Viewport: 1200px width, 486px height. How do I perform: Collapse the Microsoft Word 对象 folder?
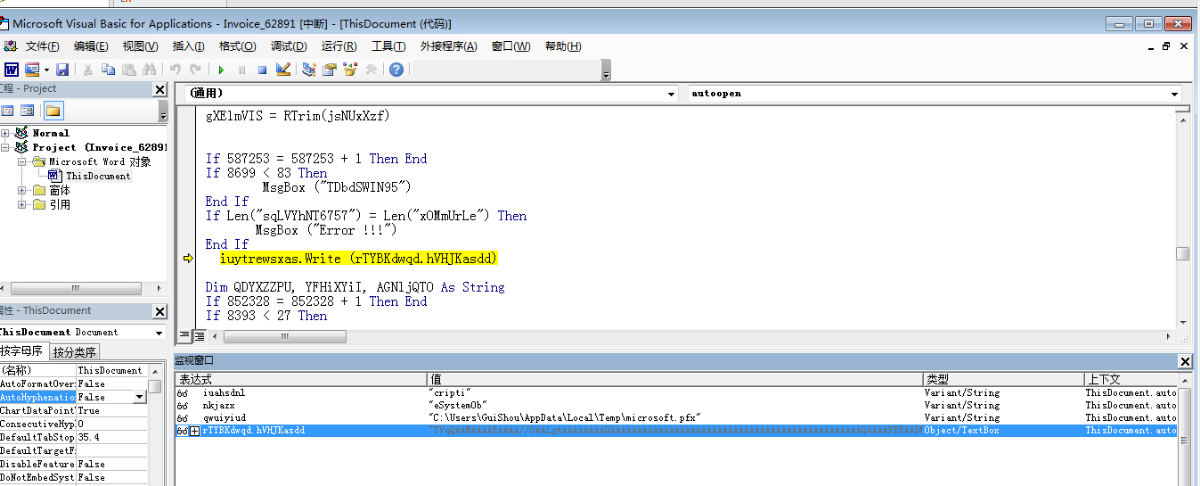[23, 161]
